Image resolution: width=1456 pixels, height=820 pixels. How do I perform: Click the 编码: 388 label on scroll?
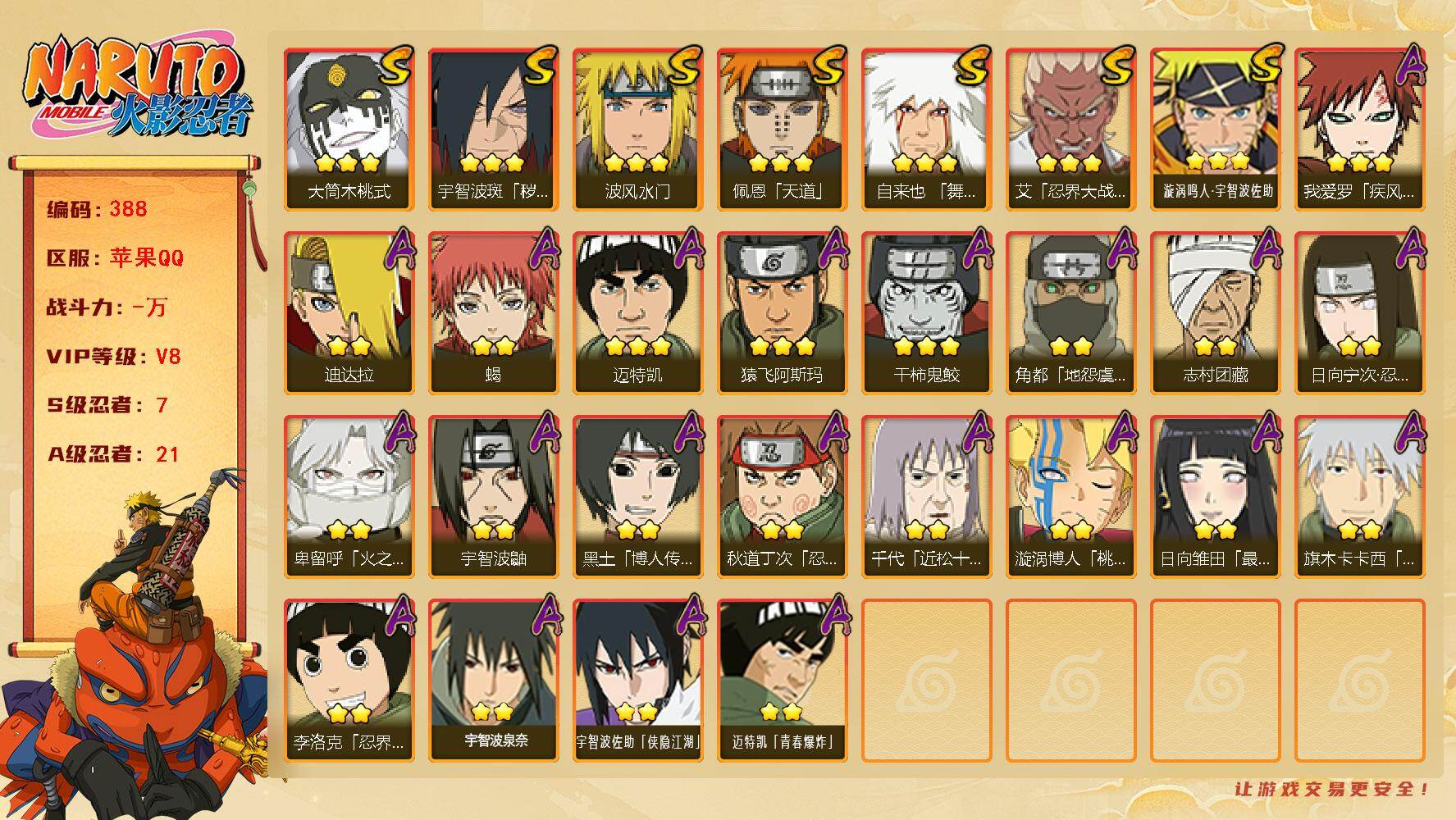pos(97,209)
